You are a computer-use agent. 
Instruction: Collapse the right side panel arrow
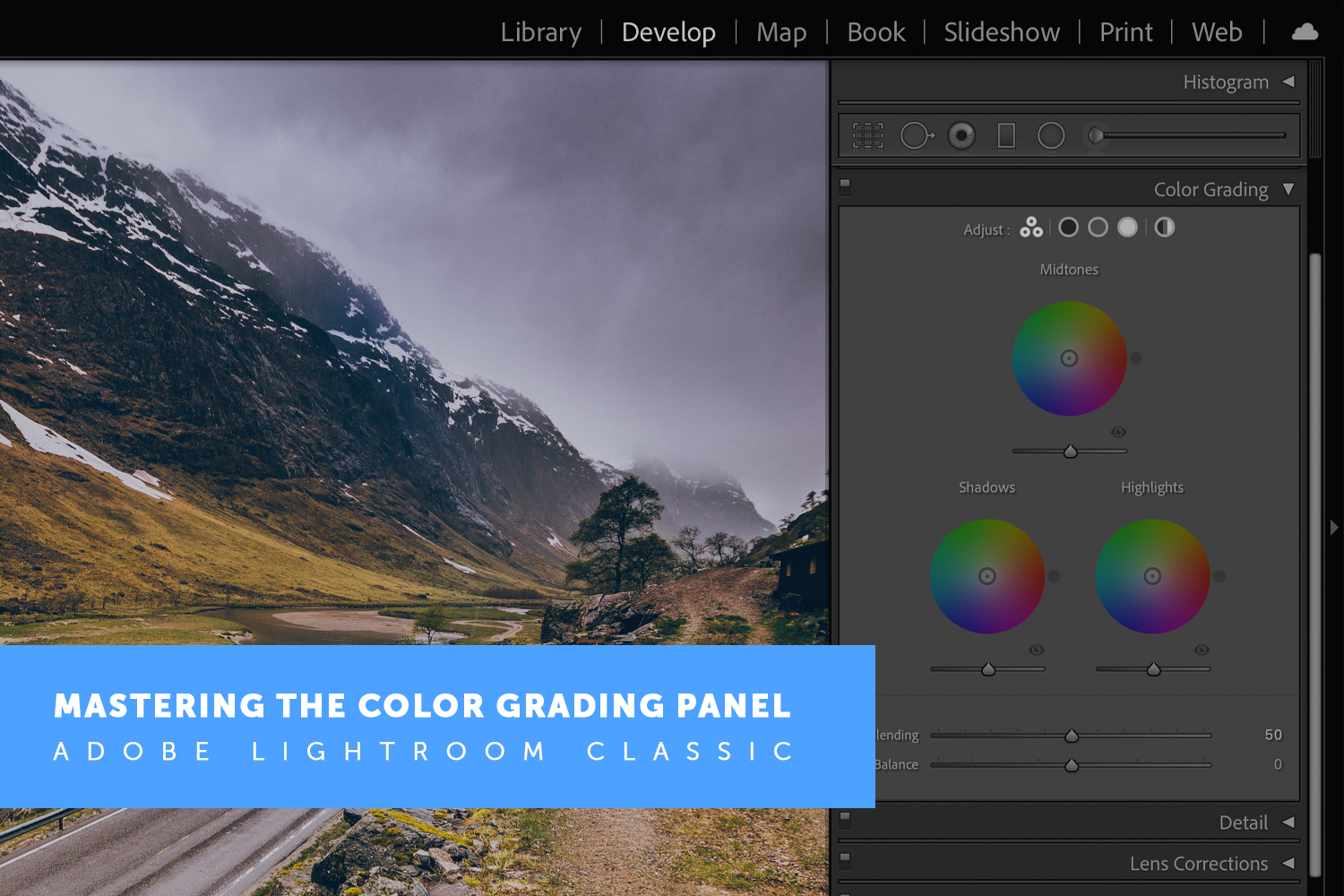tap(1334, 528)
